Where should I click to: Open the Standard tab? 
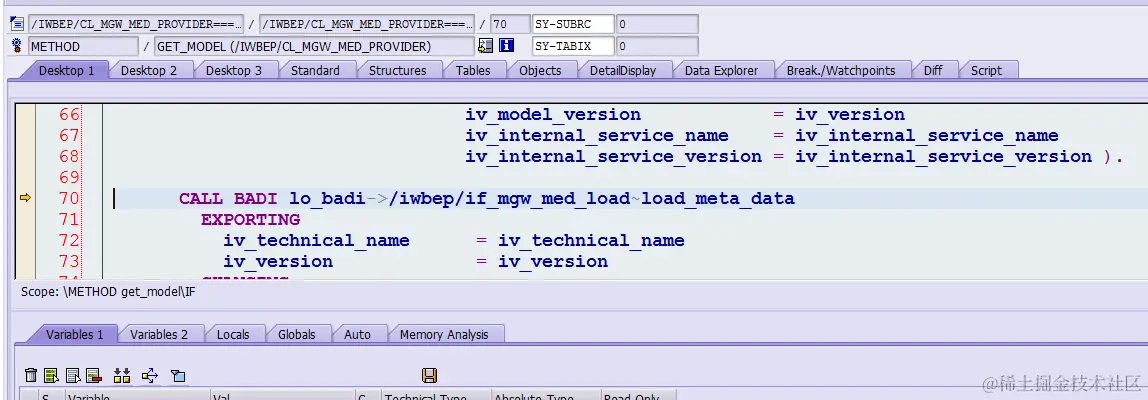[x=315, y=70]
